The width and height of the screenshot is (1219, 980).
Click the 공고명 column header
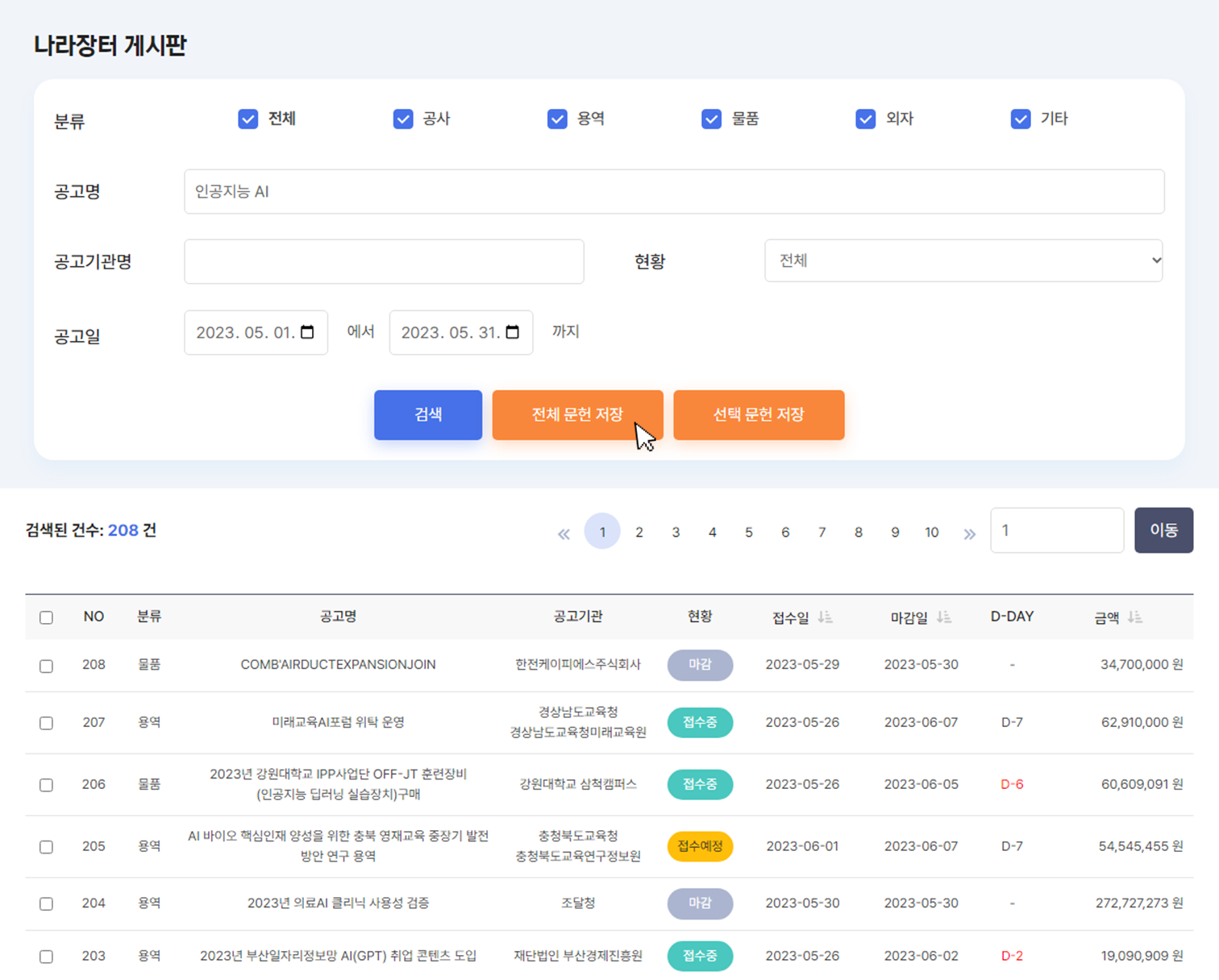[x=338, y=617]
